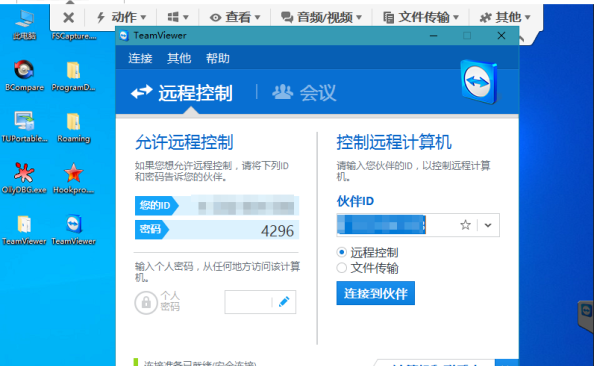Screen dimensions: 594x366
Task: Click the TeamViewer title bar app icon
Action: pos(124,36)
